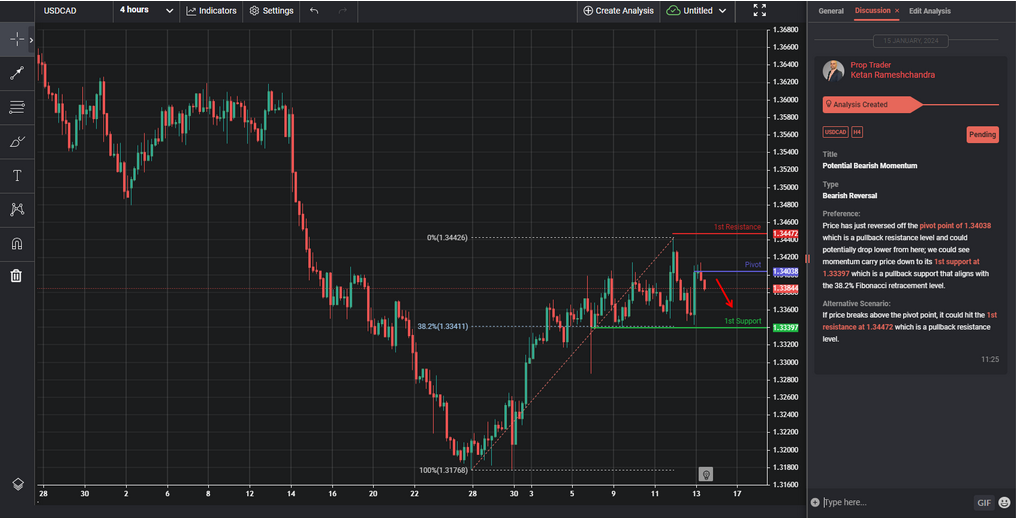
Task: Click the Pending status button
Action: coord(982,134)
